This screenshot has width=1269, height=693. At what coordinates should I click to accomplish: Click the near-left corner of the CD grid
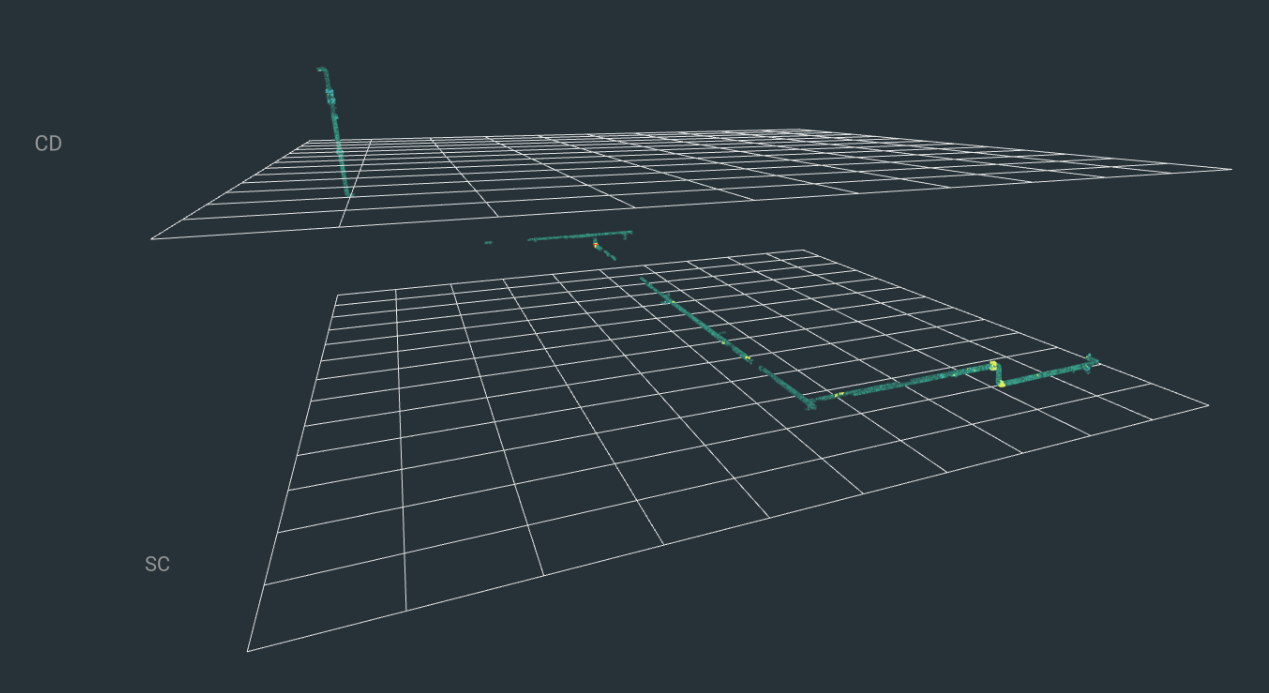point(152,239)
